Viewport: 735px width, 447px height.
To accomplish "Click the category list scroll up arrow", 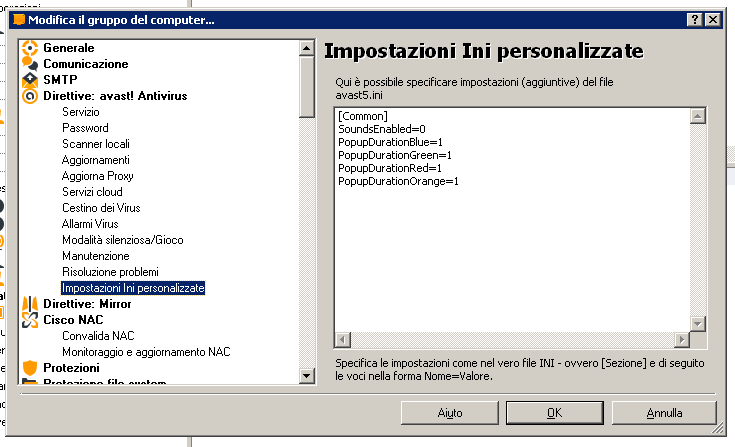I will pyautogui.click(x=307, y=48).
